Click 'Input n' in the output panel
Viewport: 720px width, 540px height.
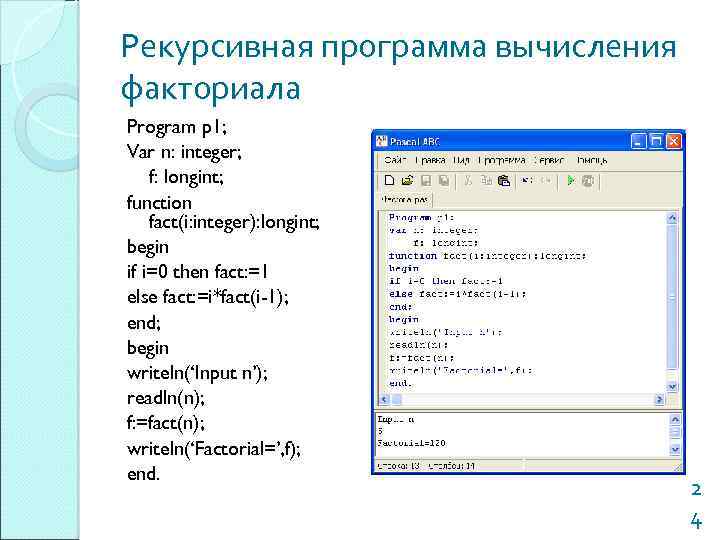[396, 419]
